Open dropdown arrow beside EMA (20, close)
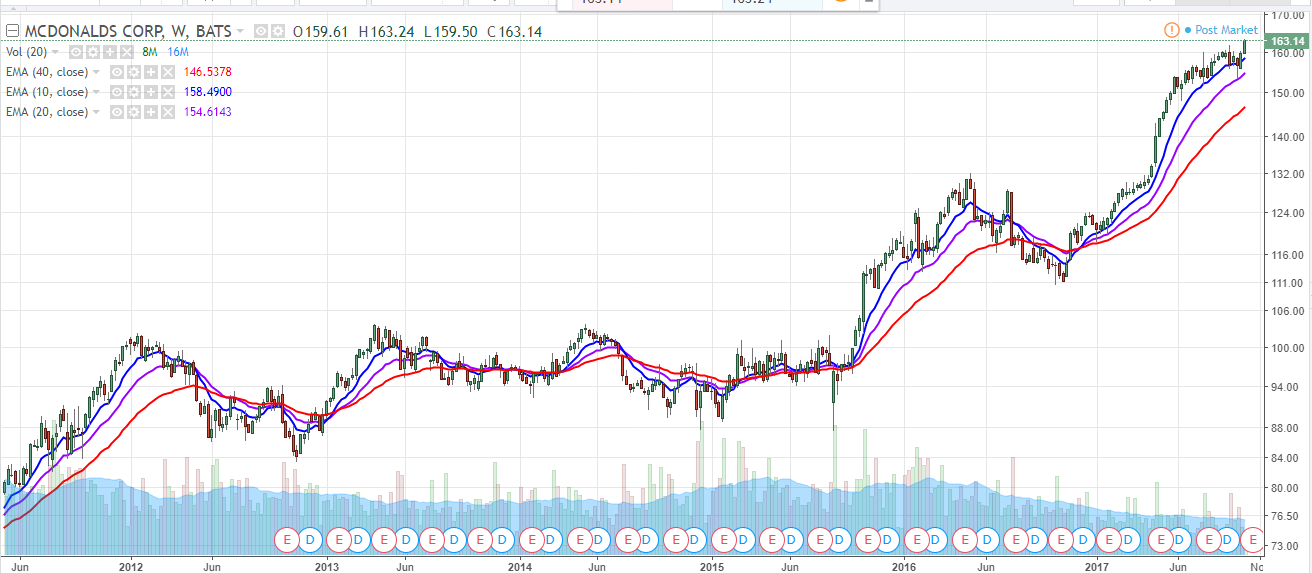The image size is (1312, 573). [96, 112]
